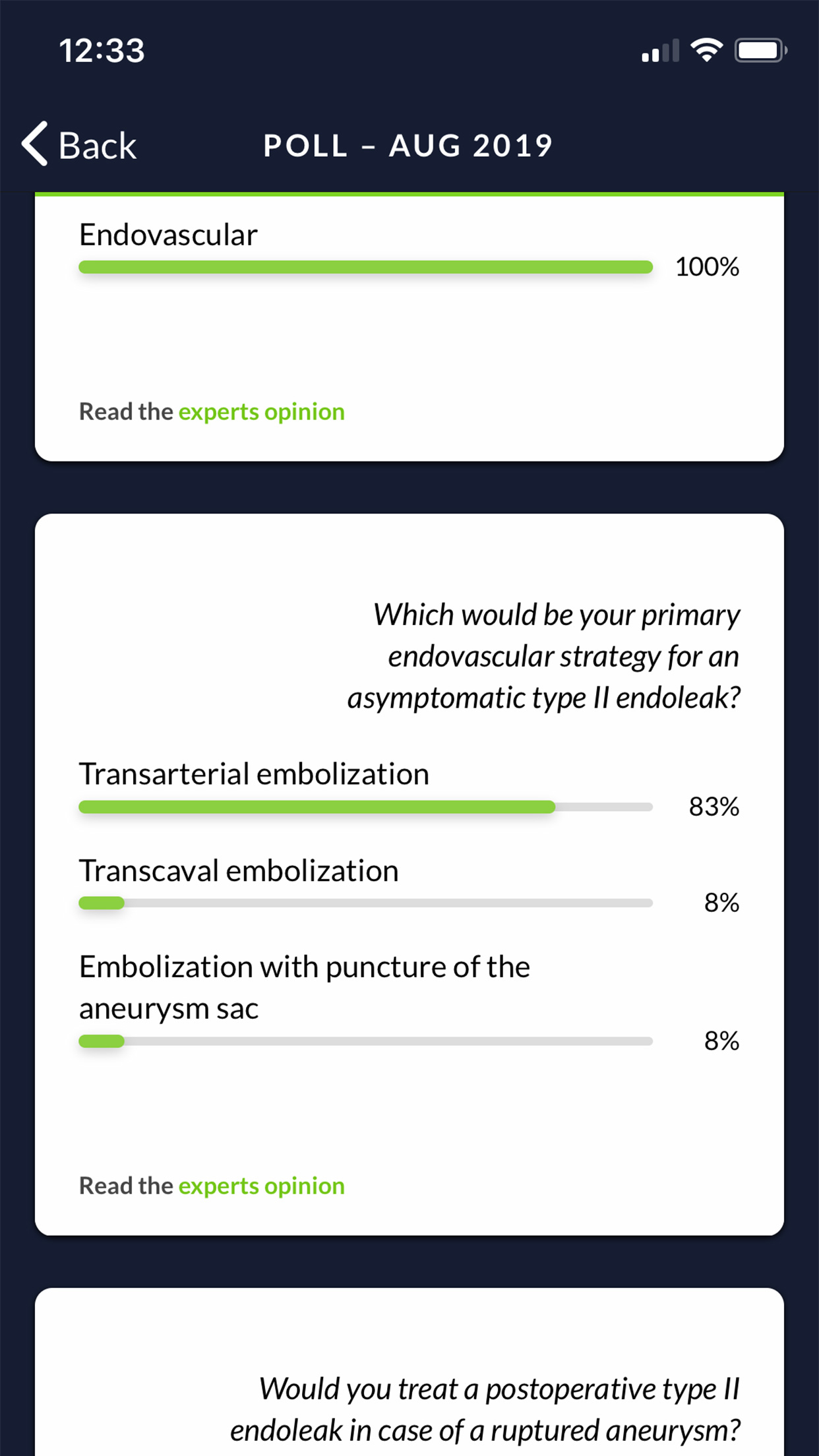Click the Transcaval embolization result bar
Viewport: 819px width, 1456px height.
[365, 903]
